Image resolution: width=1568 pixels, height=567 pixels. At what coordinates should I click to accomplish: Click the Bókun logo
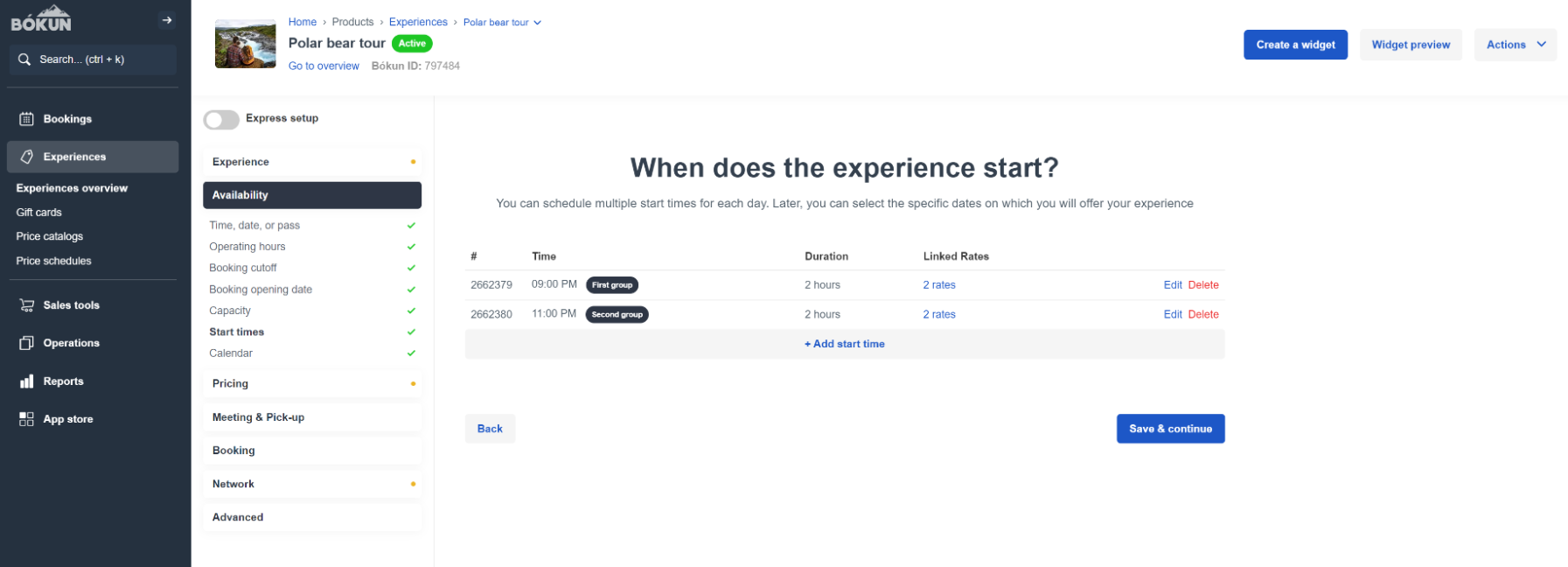tap(41, 19)
